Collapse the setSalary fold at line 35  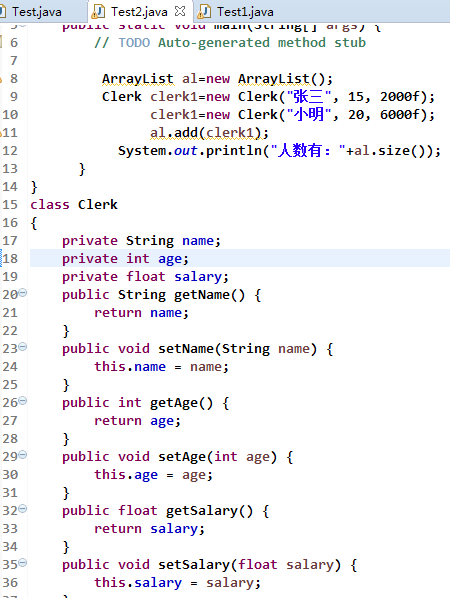[23, 563]
